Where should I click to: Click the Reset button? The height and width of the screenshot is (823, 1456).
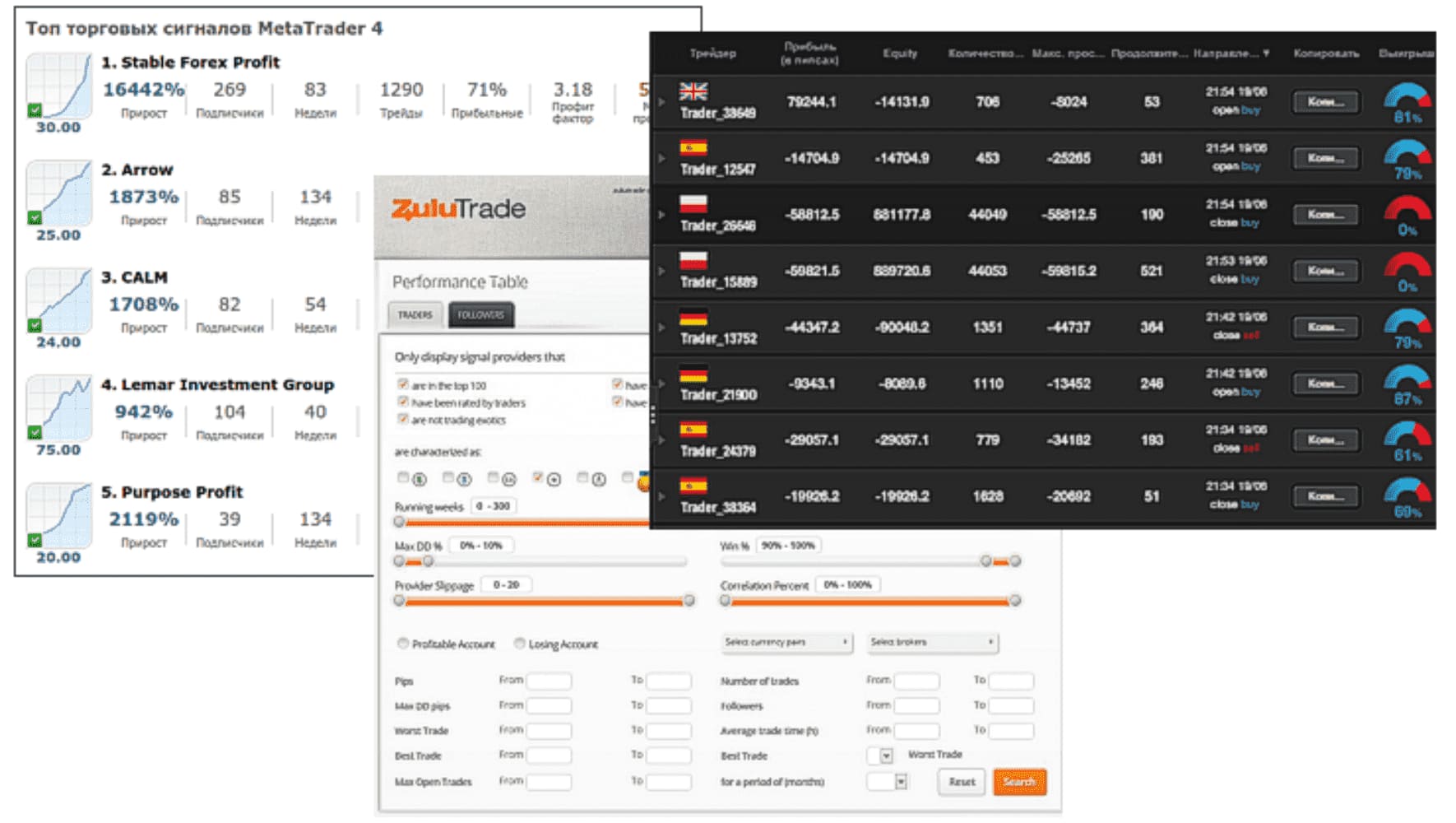(x=962, y=782)
